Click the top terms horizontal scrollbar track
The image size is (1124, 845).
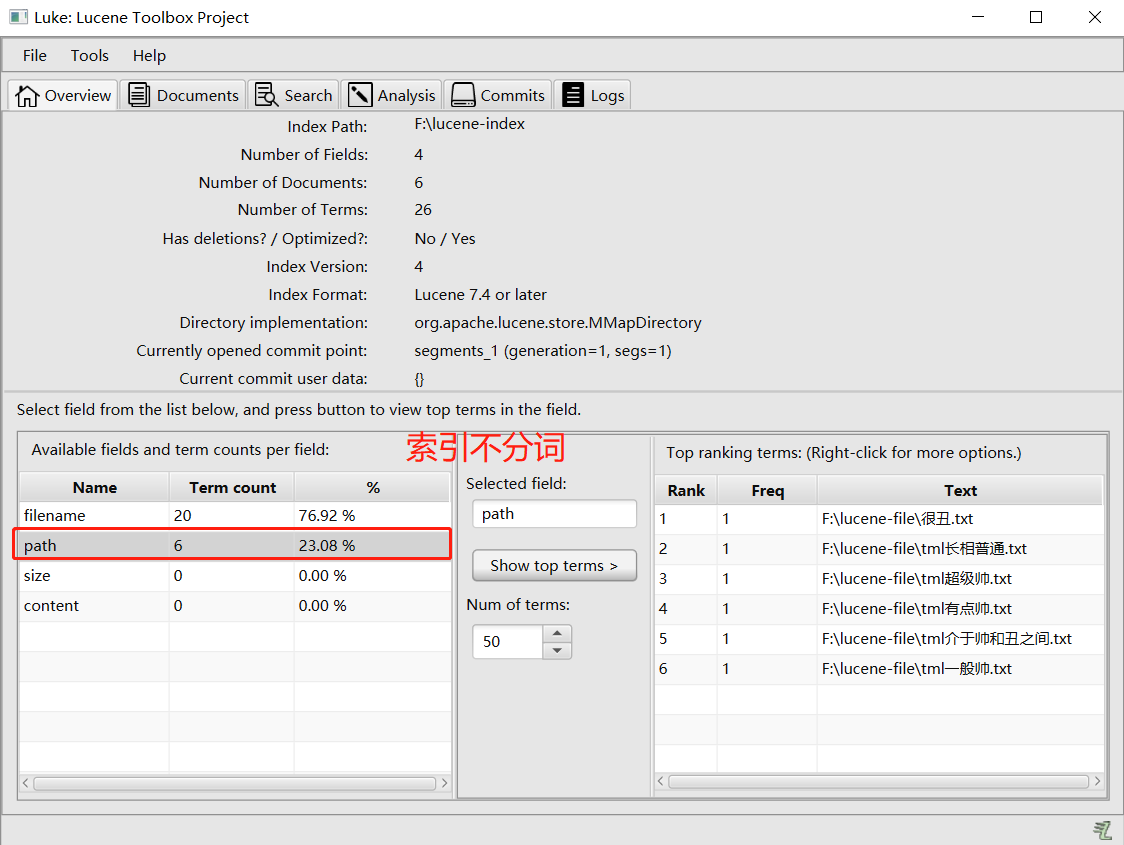tap(879, 782)
